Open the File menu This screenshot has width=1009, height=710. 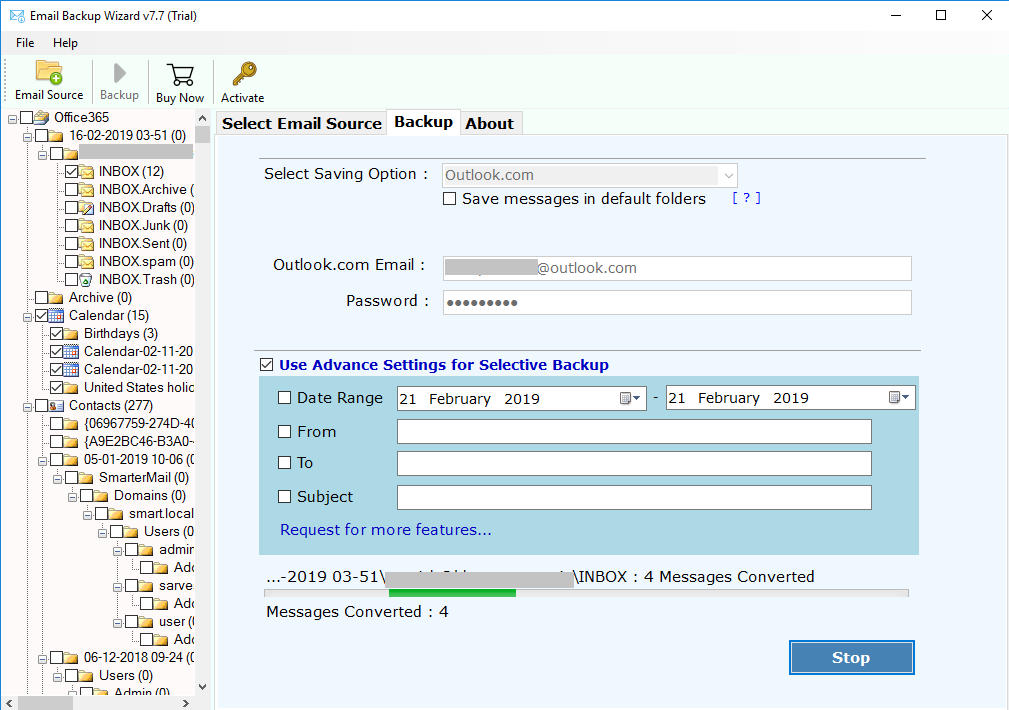(25, 42)
